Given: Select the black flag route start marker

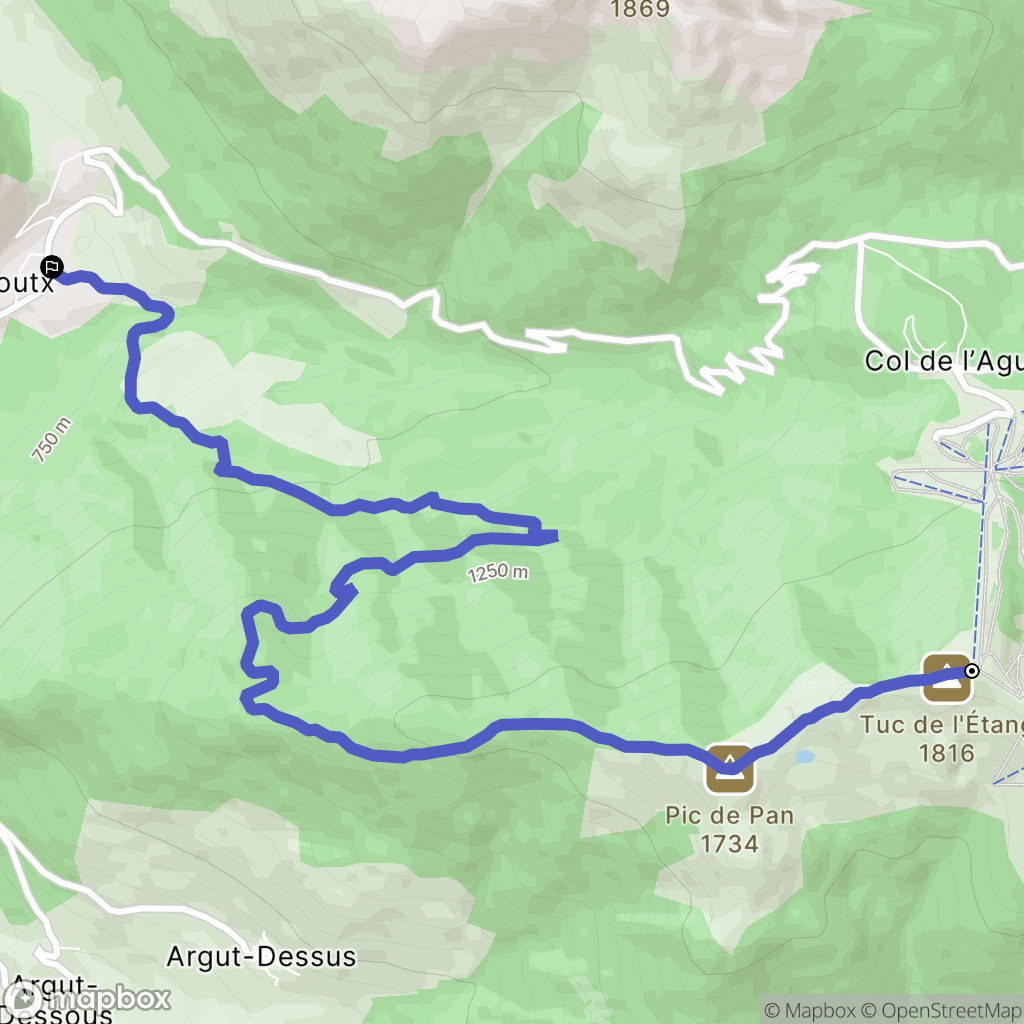Looking at the screenshot, I should click(52, 266).
